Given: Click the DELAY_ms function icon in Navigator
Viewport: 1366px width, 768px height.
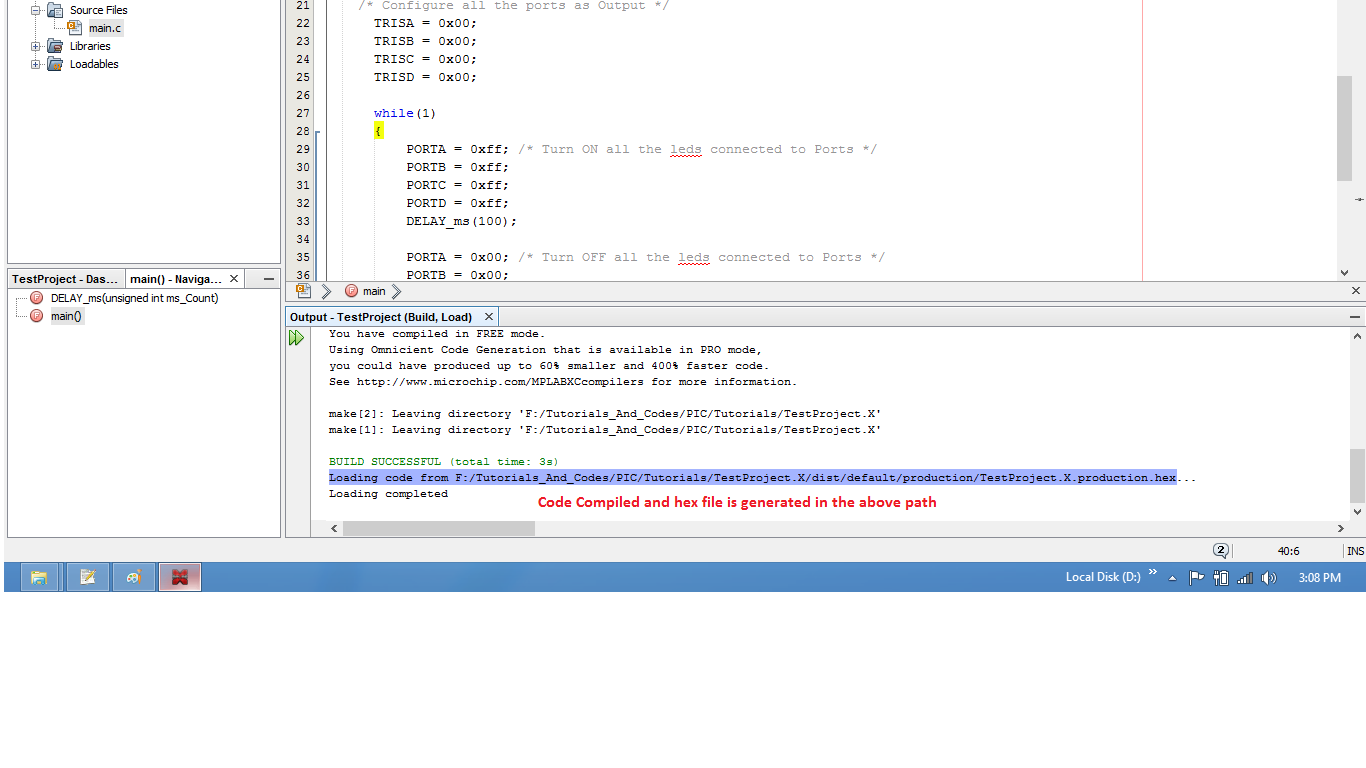Looking at the screenshot, I should (x=37, y=298).
